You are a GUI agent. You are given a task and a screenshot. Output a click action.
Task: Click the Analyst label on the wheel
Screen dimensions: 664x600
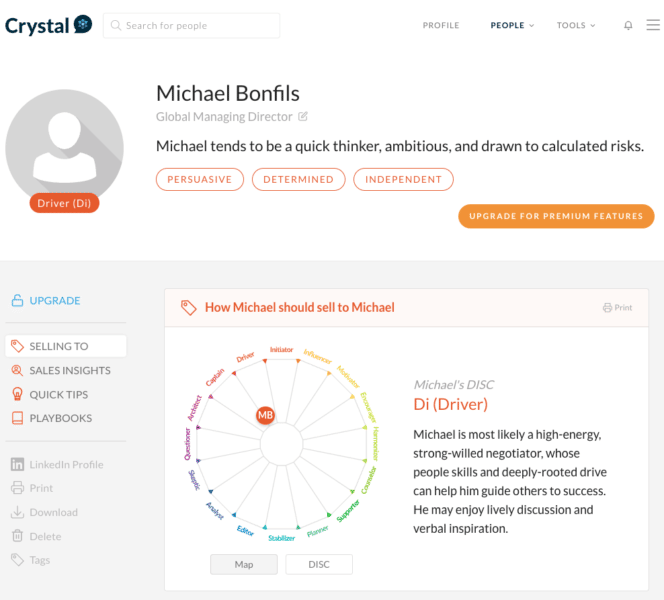[x=215, y=510]
